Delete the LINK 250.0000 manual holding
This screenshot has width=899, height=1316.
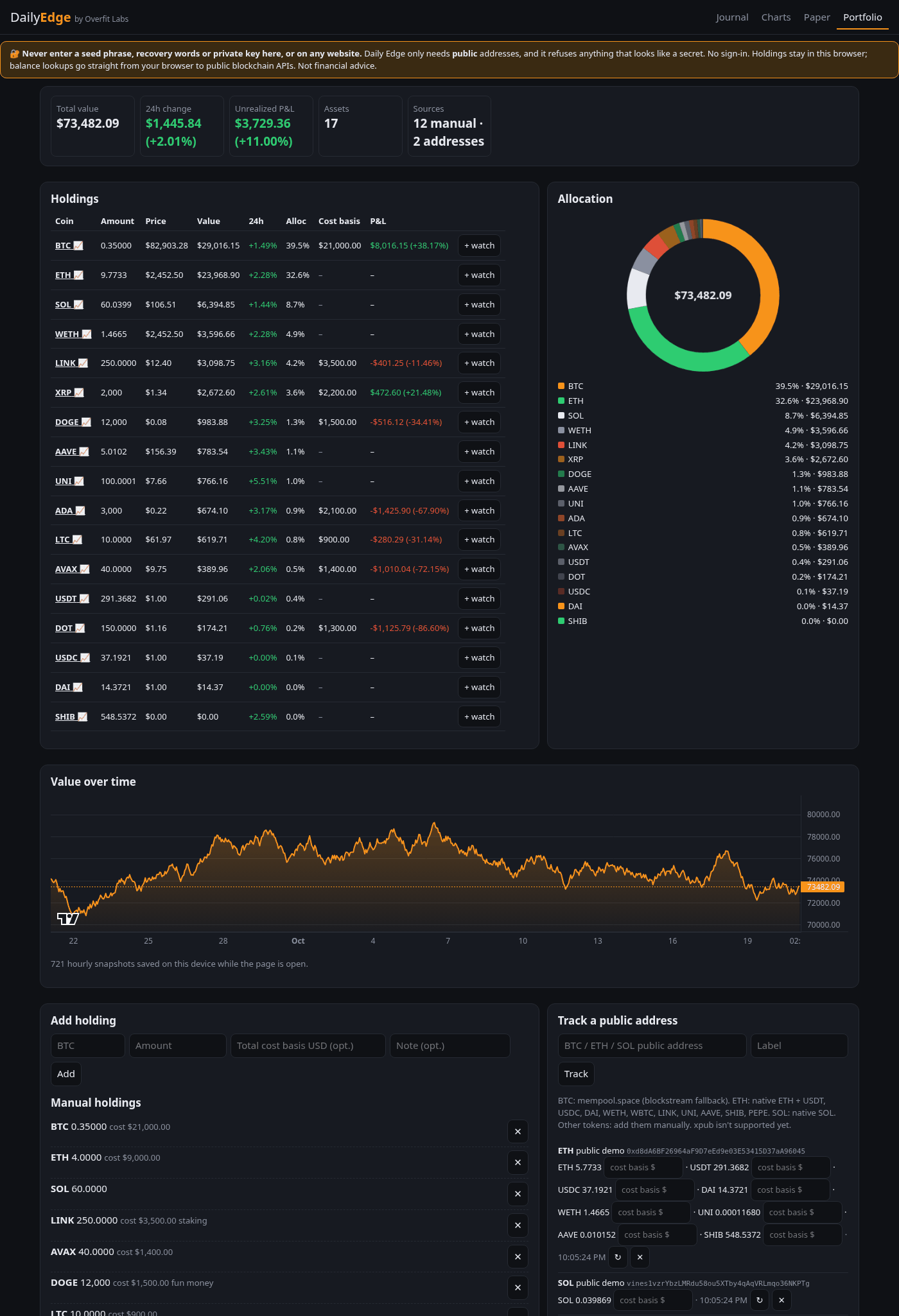coord(518,1225)
